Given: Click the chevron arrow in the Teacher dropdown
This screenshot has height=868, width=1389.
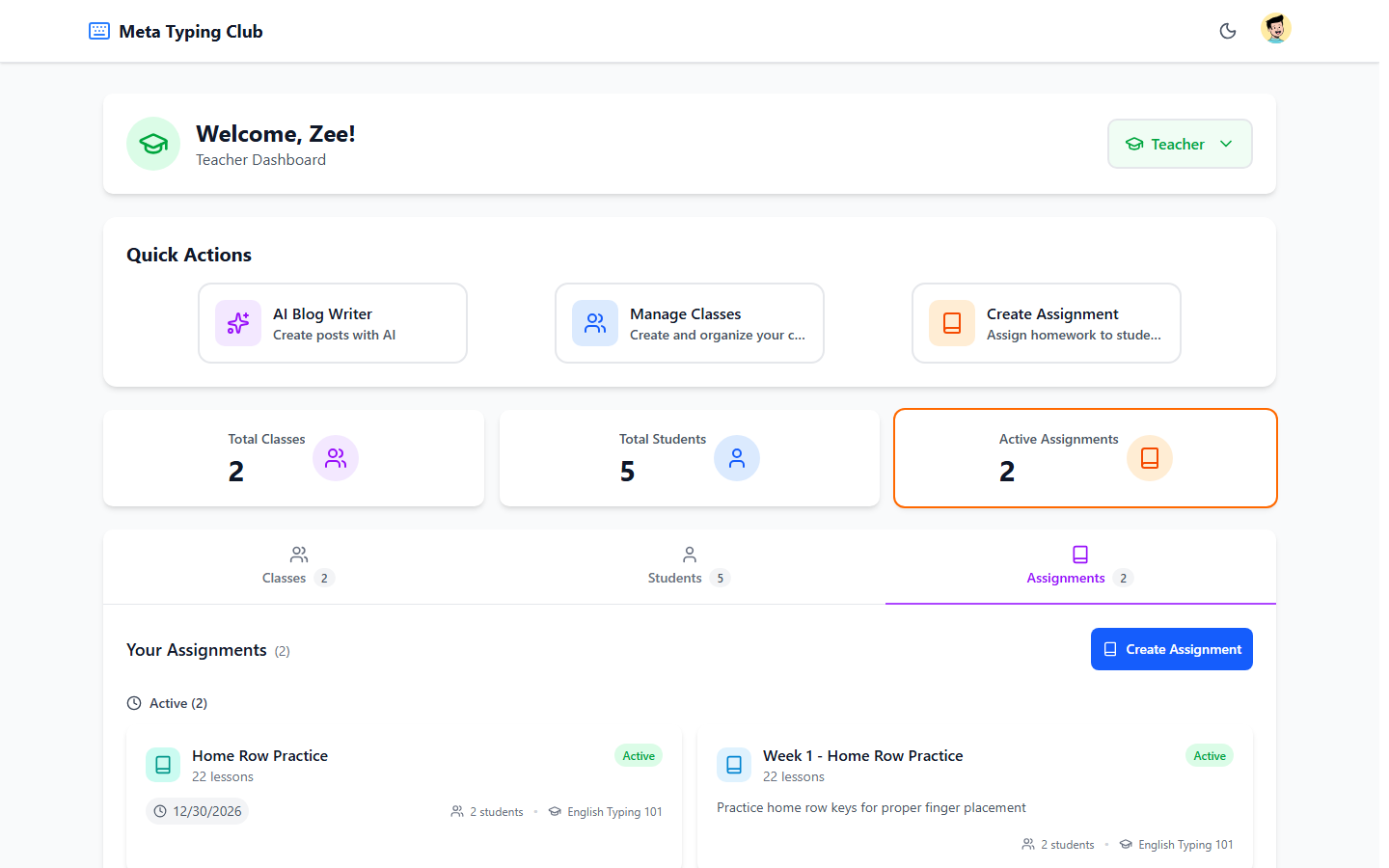Looking at the screenshot, I should click(1226, 144).
